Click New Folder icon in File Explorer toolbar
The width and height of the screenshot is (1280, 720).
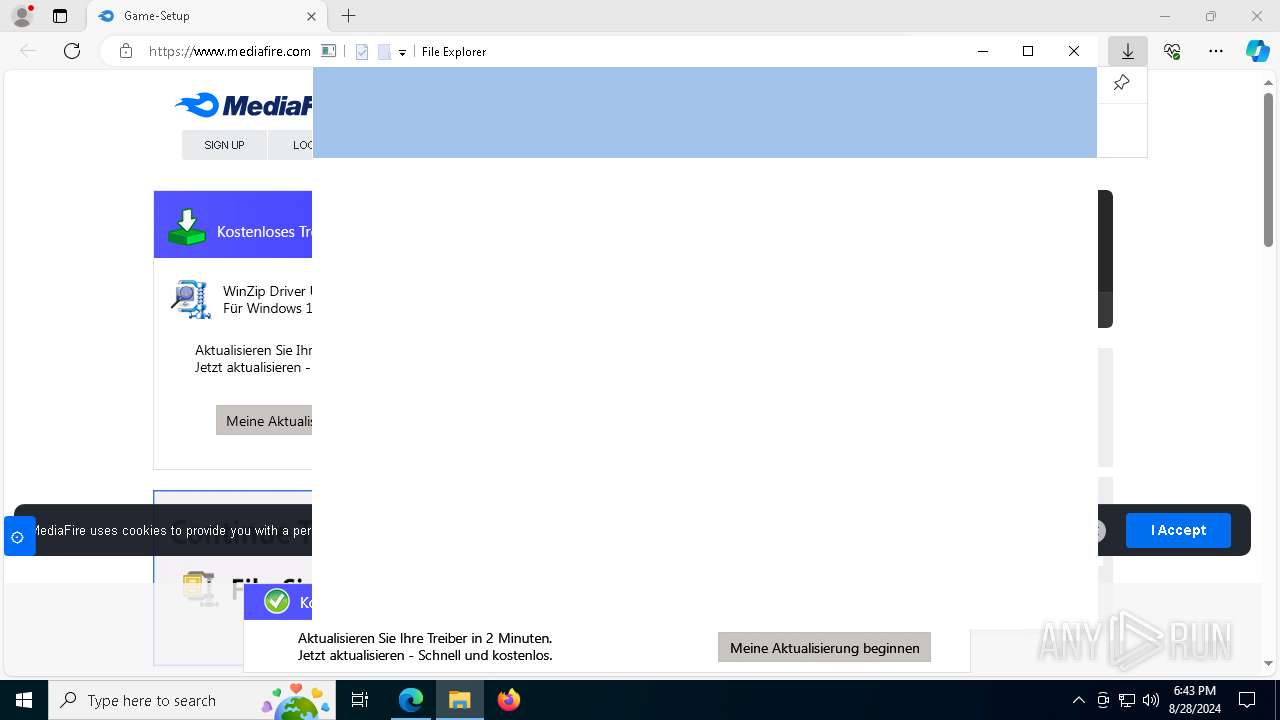pos(384,52)
